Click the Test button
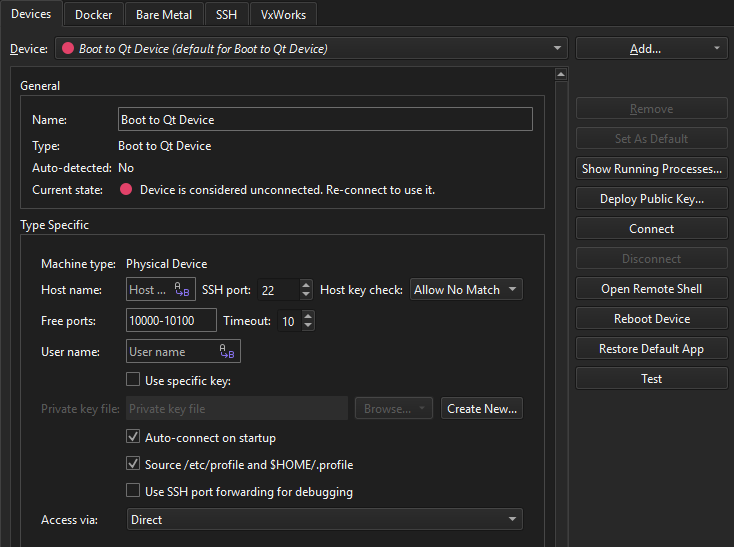Image resolution: width=734 pixels, height=547 pixels. pyautogui.click(x=652, y=379)
